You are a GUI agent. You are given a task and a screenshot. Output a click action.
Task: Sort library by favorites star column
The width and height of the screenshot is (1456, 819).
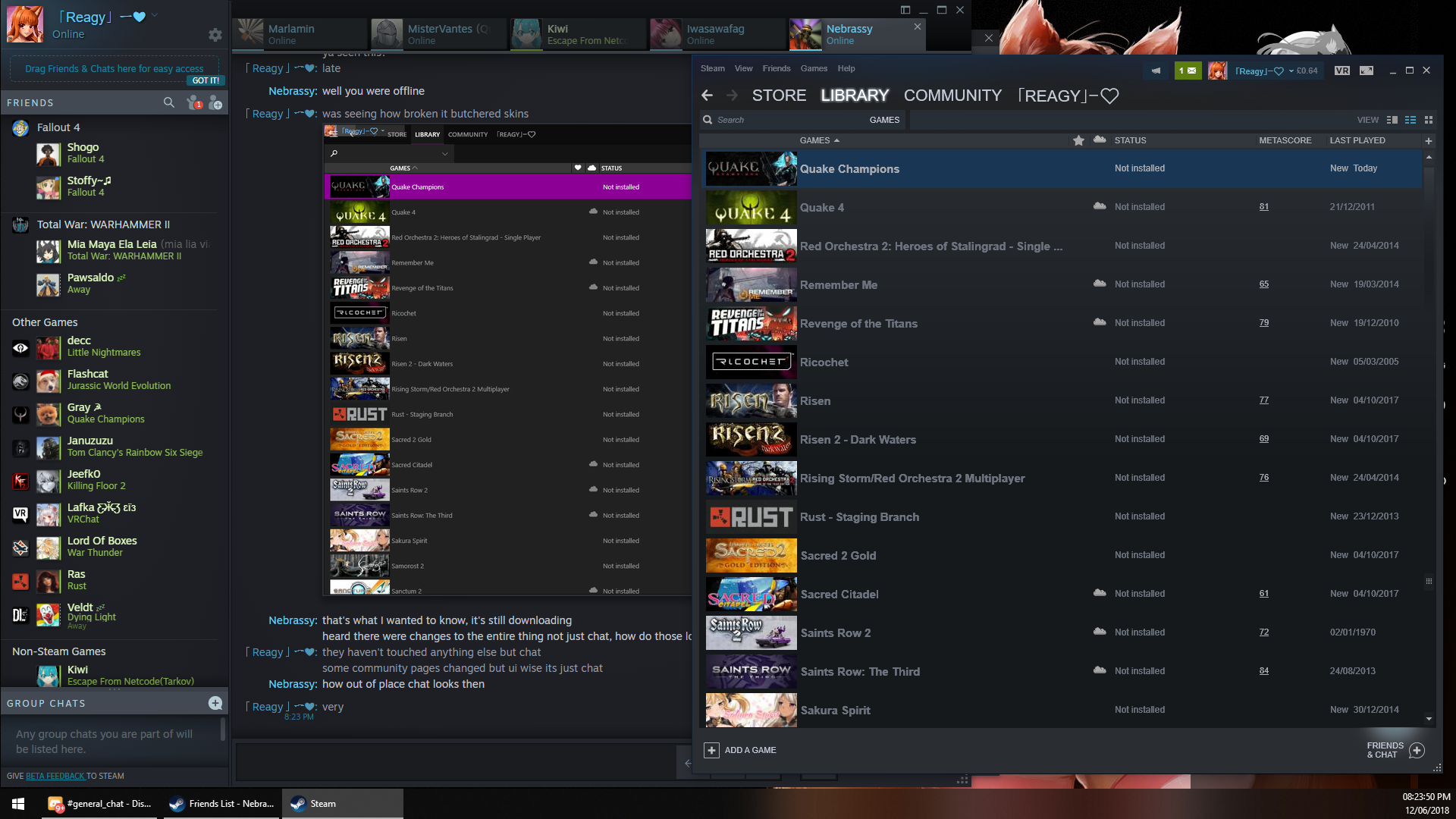1078,140
